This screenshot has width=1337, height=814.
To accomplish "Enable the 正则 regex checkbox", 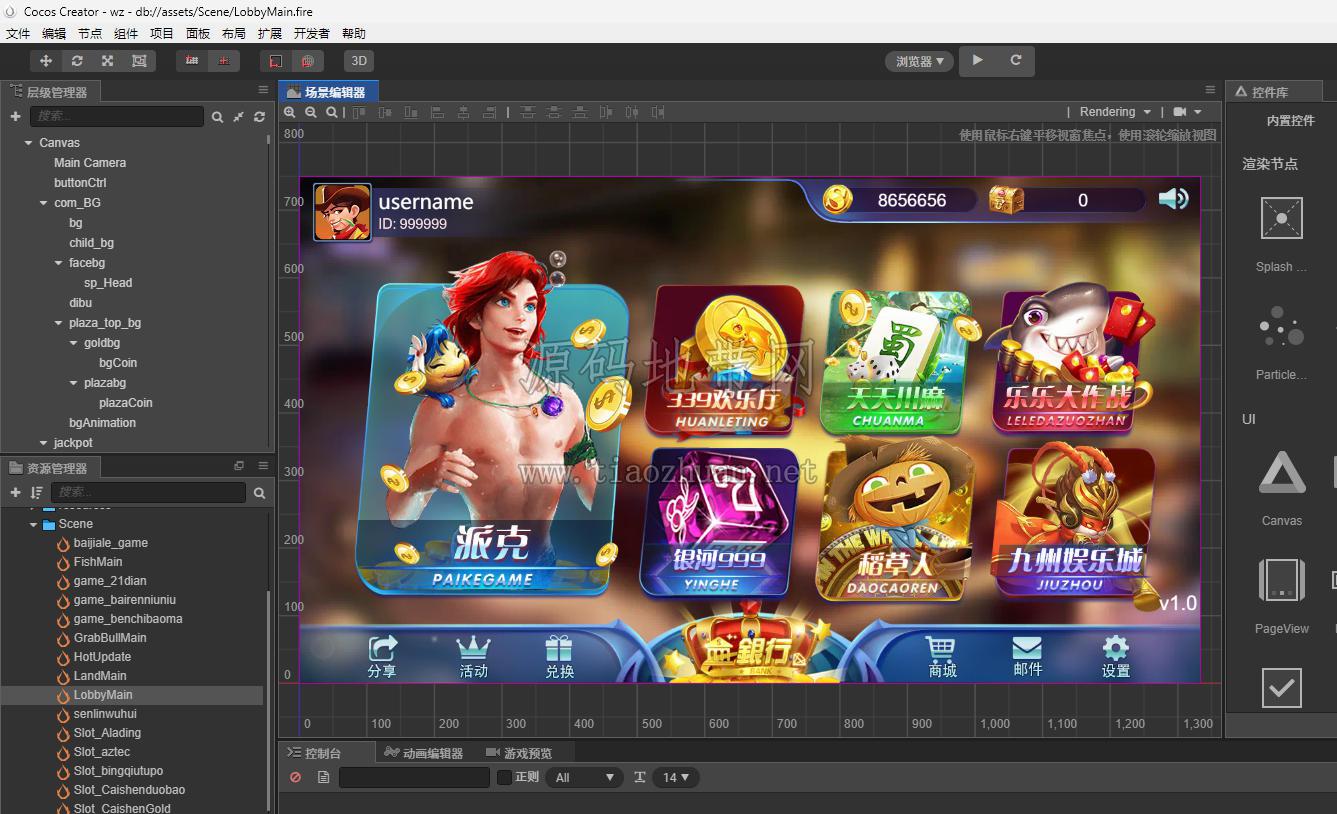I will coord(504,777).
